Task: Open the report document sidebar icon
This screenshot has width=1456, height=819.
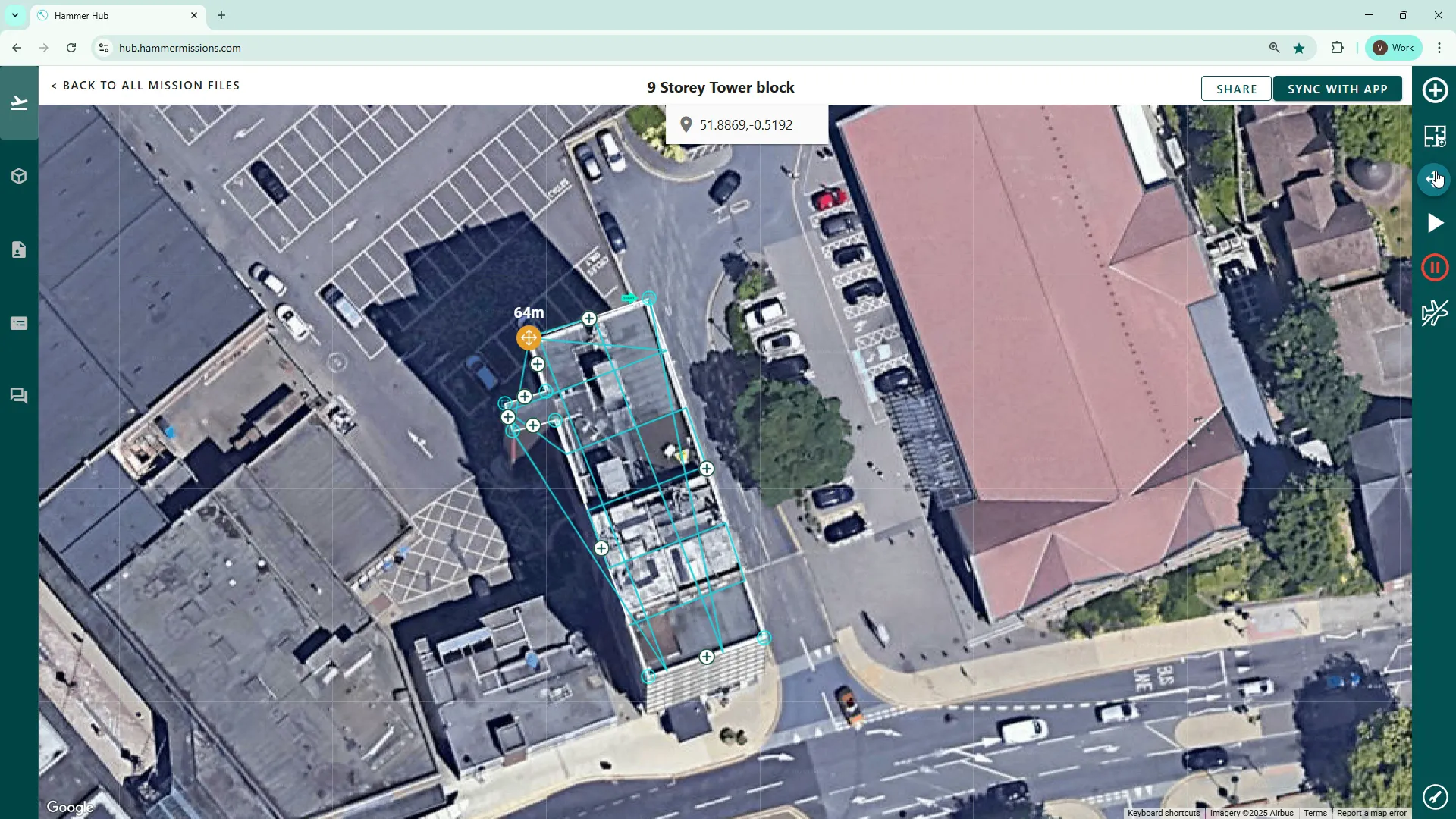Action: click(x=19, y=249)
